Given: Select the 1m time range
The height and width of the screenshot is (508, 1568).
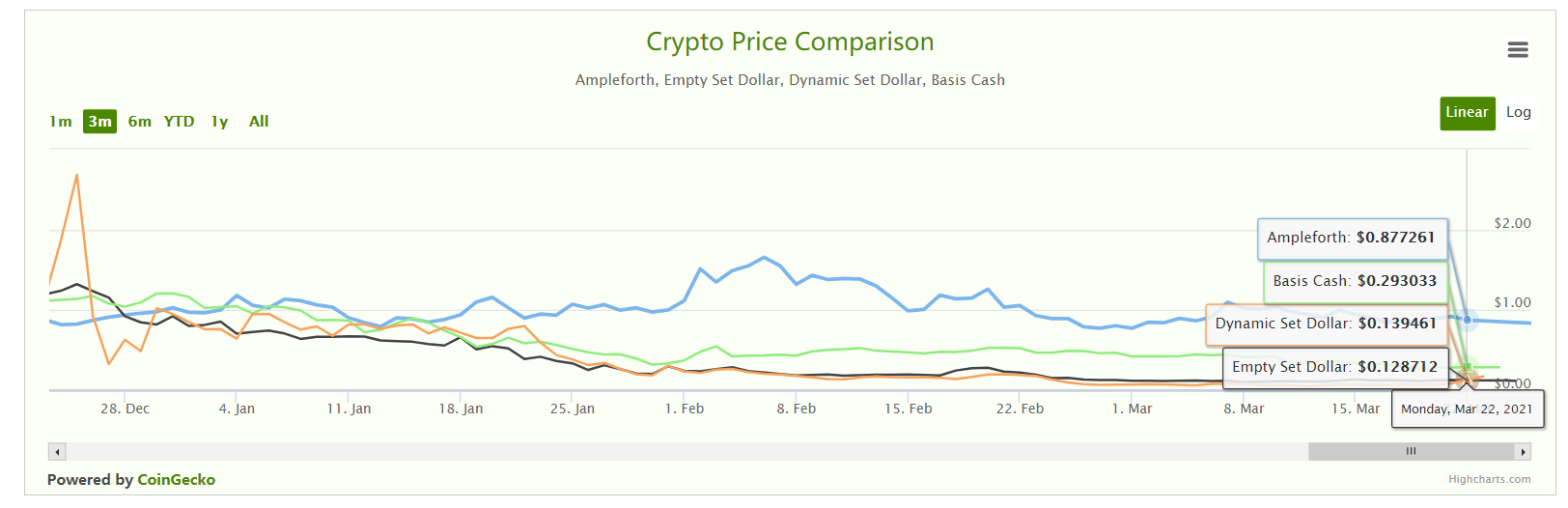Looking at the screenshot, I should pos(61,122).
